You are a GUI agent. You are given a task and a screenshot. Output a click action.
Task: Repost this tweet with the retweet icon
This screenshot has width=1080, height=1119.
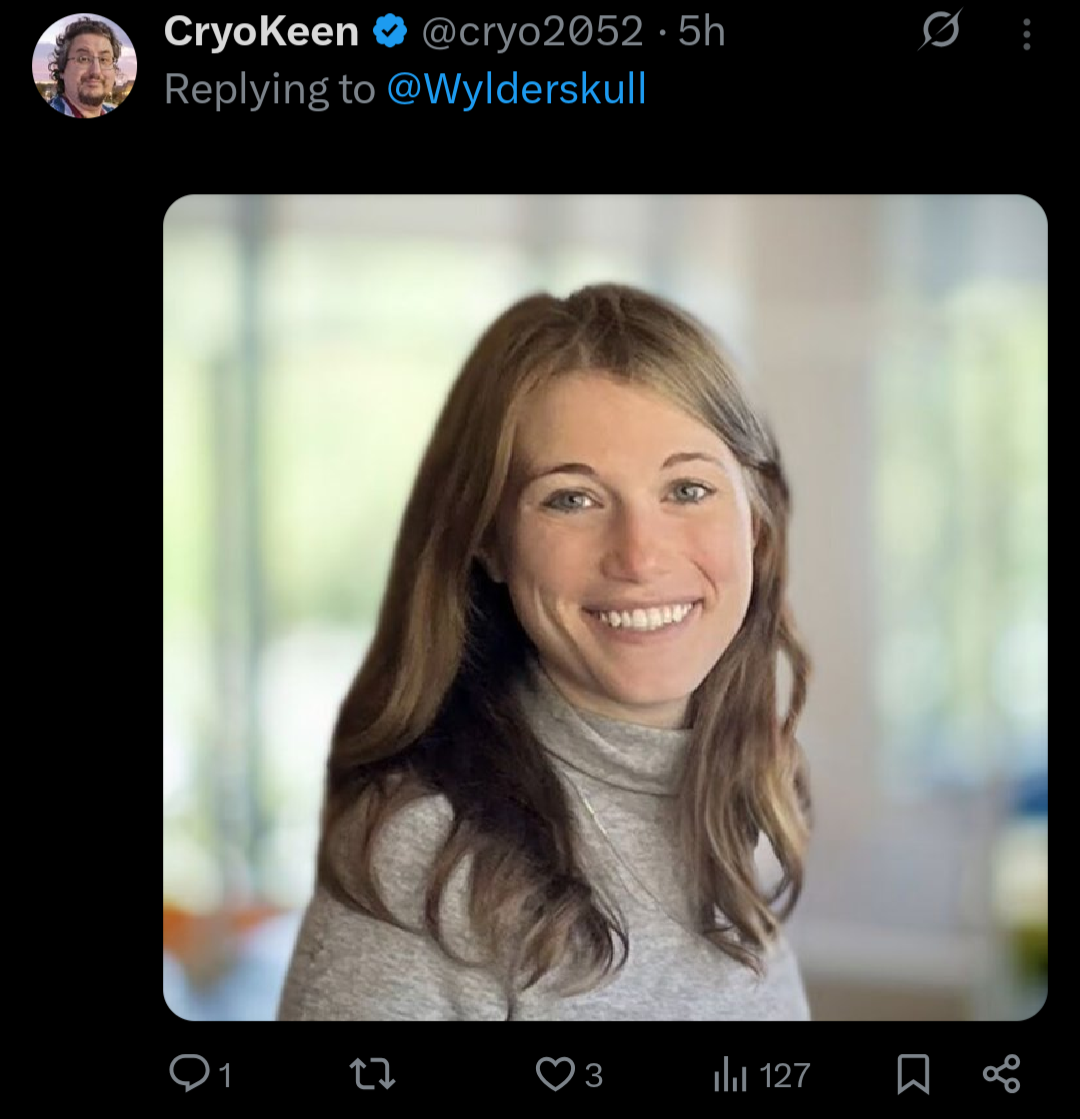pyautogui.click(x=372, y=1074)
